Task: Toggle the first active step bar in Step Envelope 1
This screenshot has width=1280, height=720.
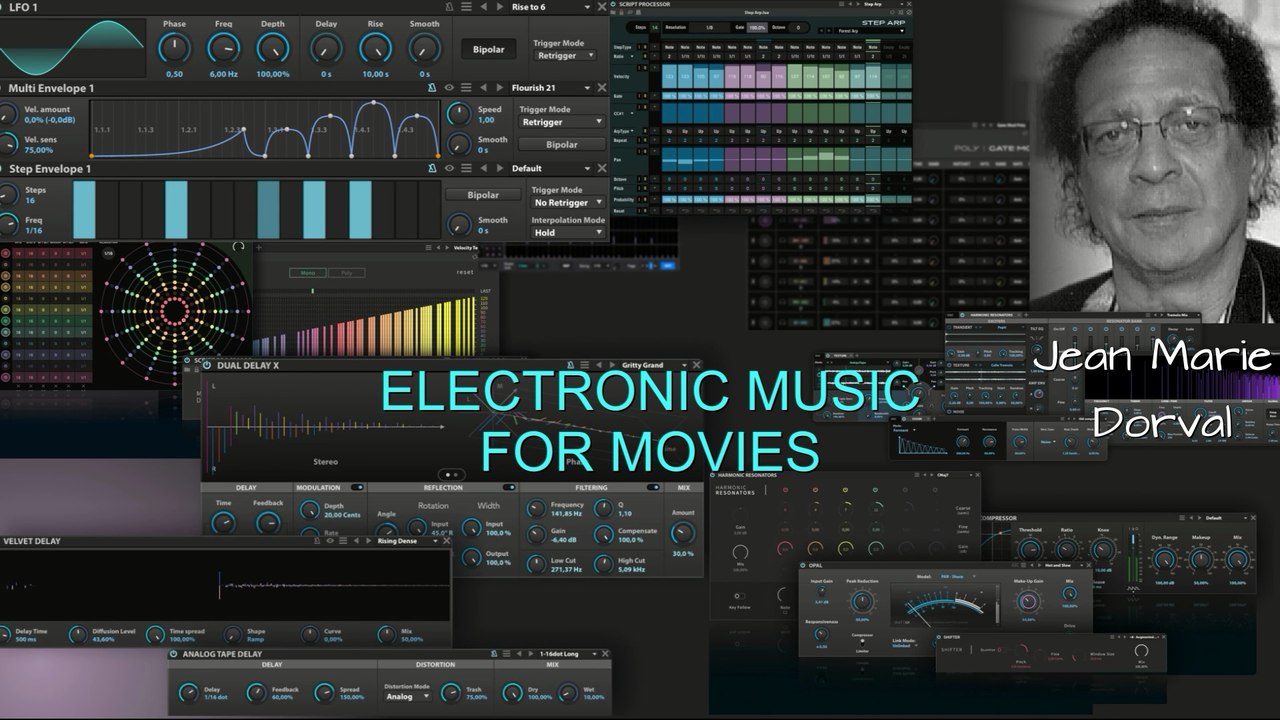Action: click(x=84, y=210)
